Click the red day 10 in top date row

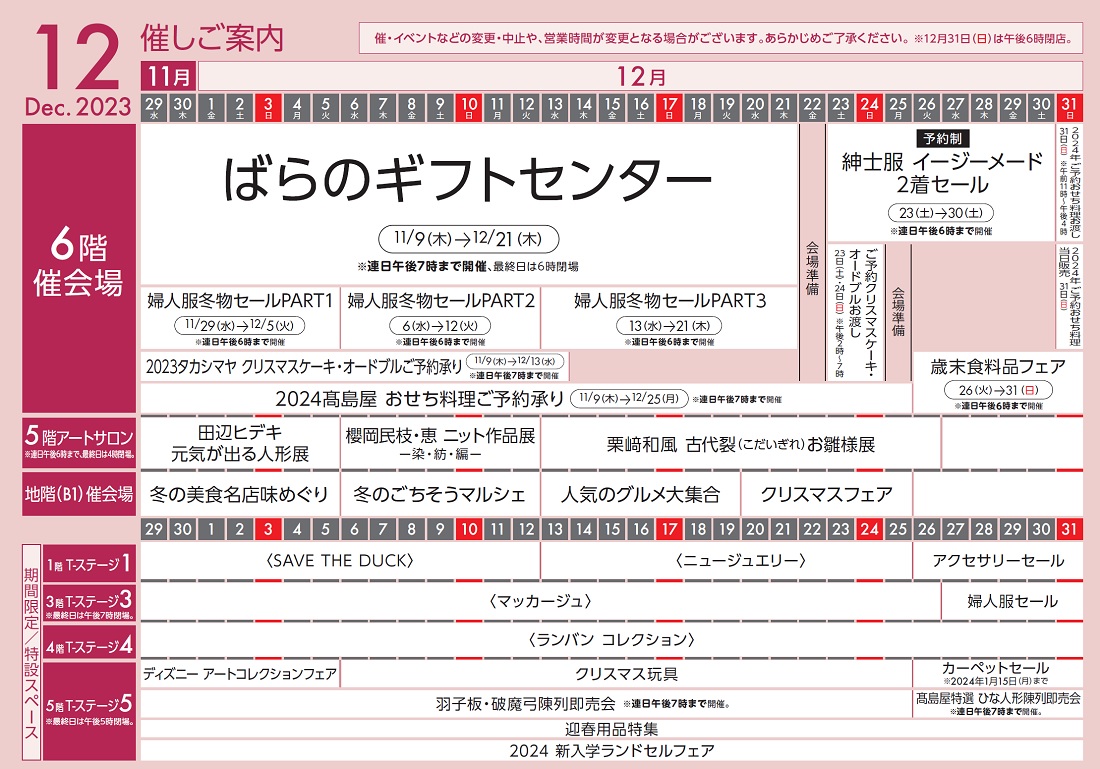[x=469, y=107]
